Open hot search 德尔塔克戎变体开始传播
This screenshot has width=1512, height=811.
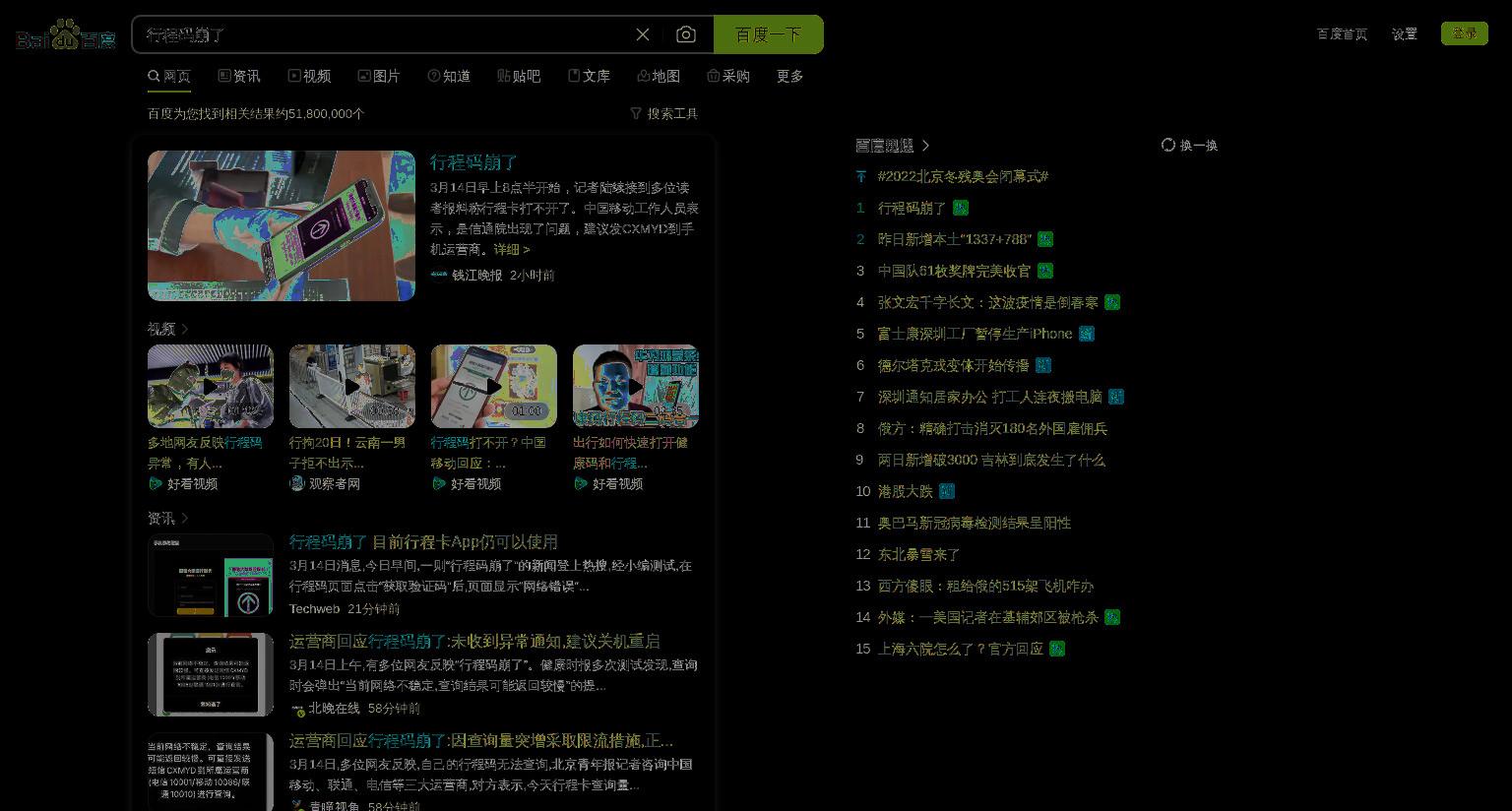coord(954,365)
